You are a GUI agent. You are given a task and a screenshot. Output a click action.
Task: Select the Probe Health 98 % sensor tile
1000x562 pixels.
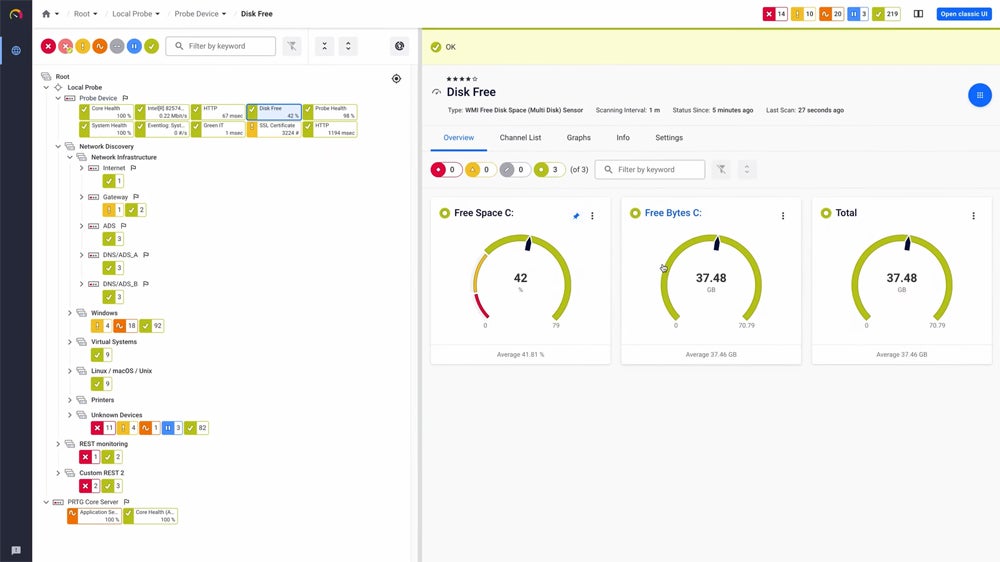coord(330,112)
